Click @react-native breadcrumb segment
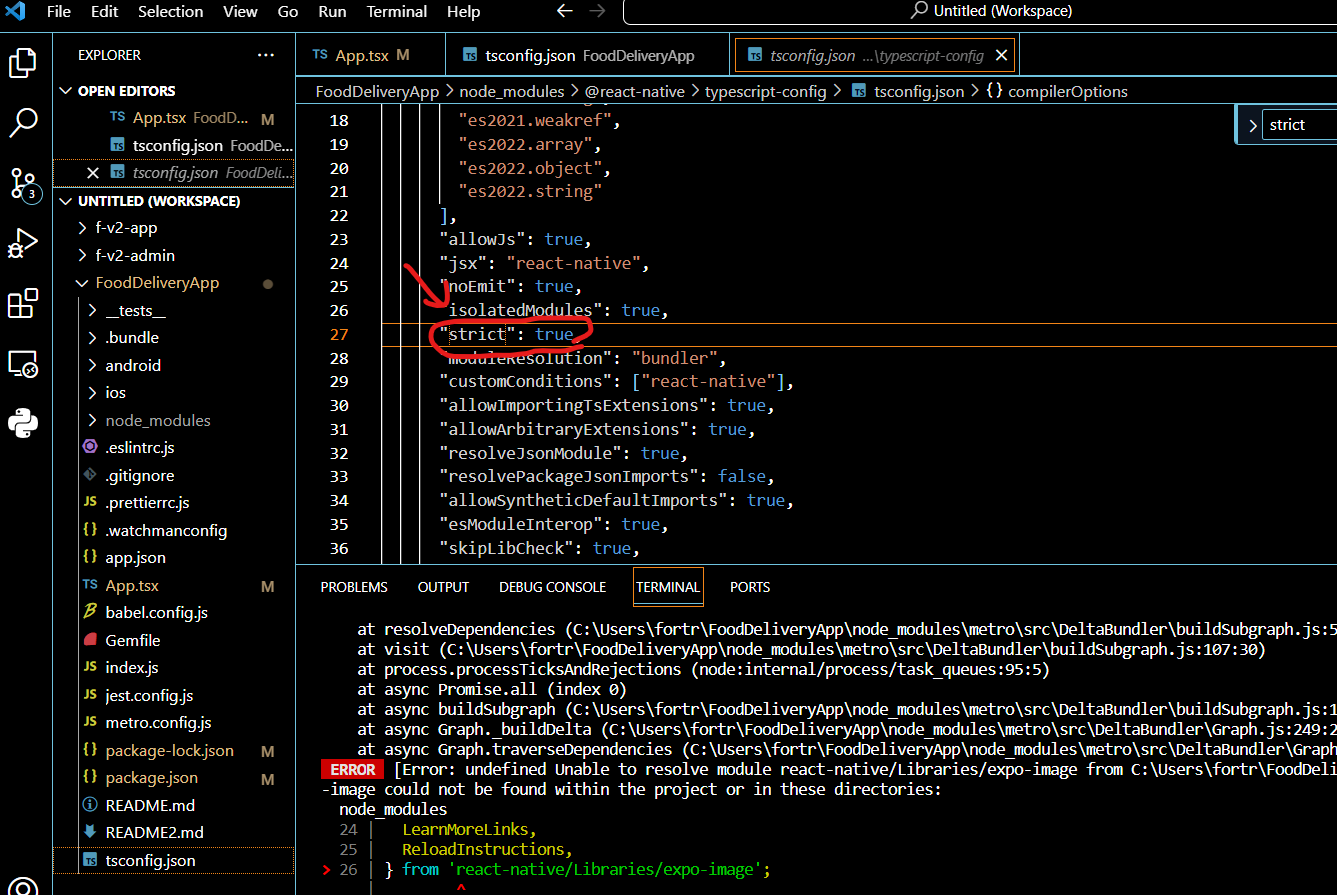Image resolution: width=1337 pixels, height=895 pixels. pyautogui.click(x=635, y=91)
